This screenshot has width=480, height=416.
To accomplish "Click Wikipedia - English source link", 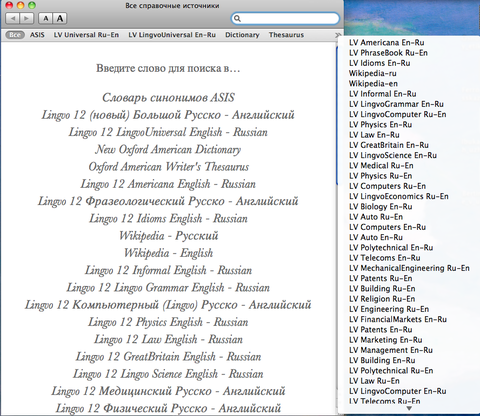I will click(x=169, y=253).
